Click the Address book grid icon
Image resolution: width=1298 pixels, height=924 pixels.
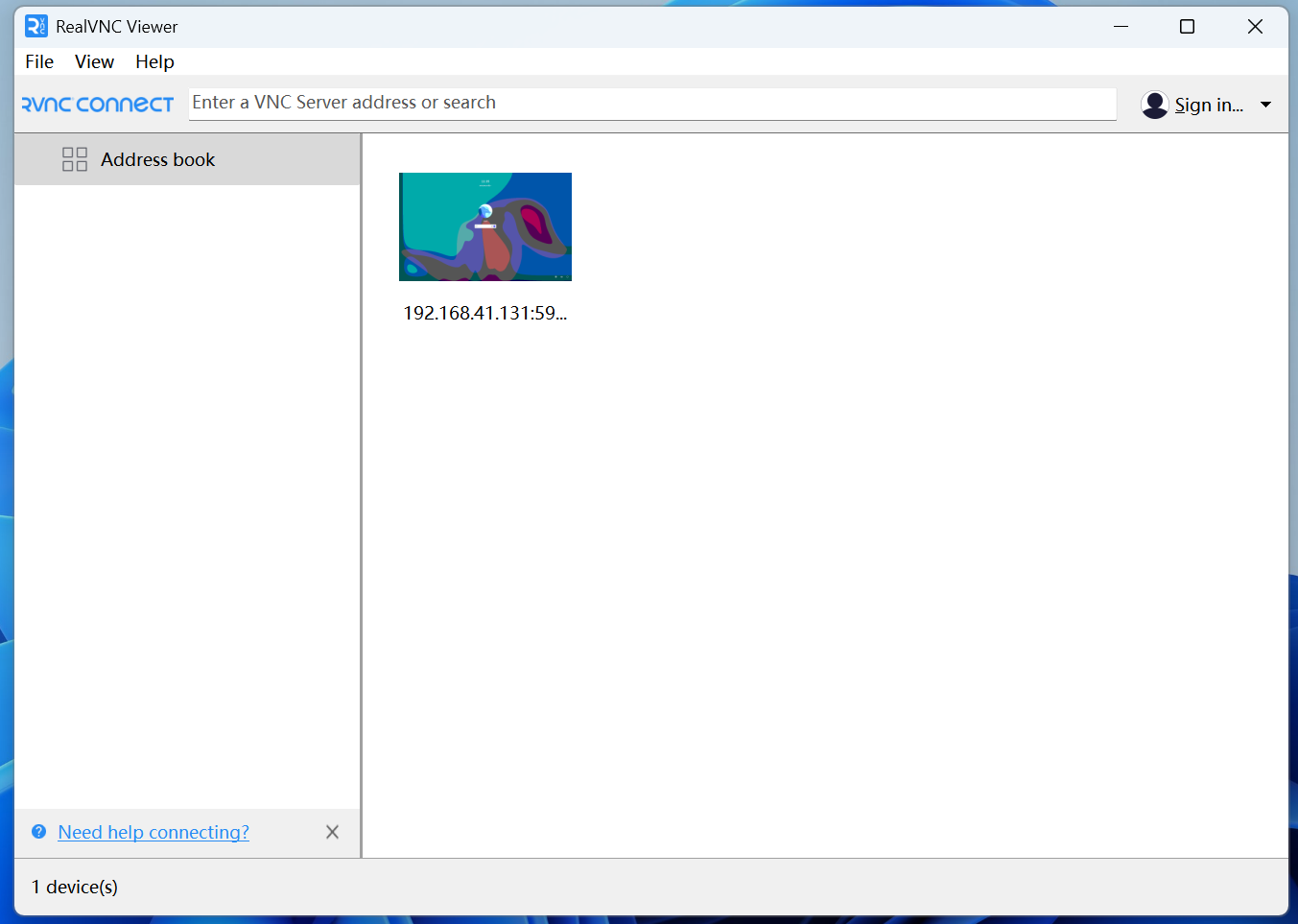[x=75, y=159]
